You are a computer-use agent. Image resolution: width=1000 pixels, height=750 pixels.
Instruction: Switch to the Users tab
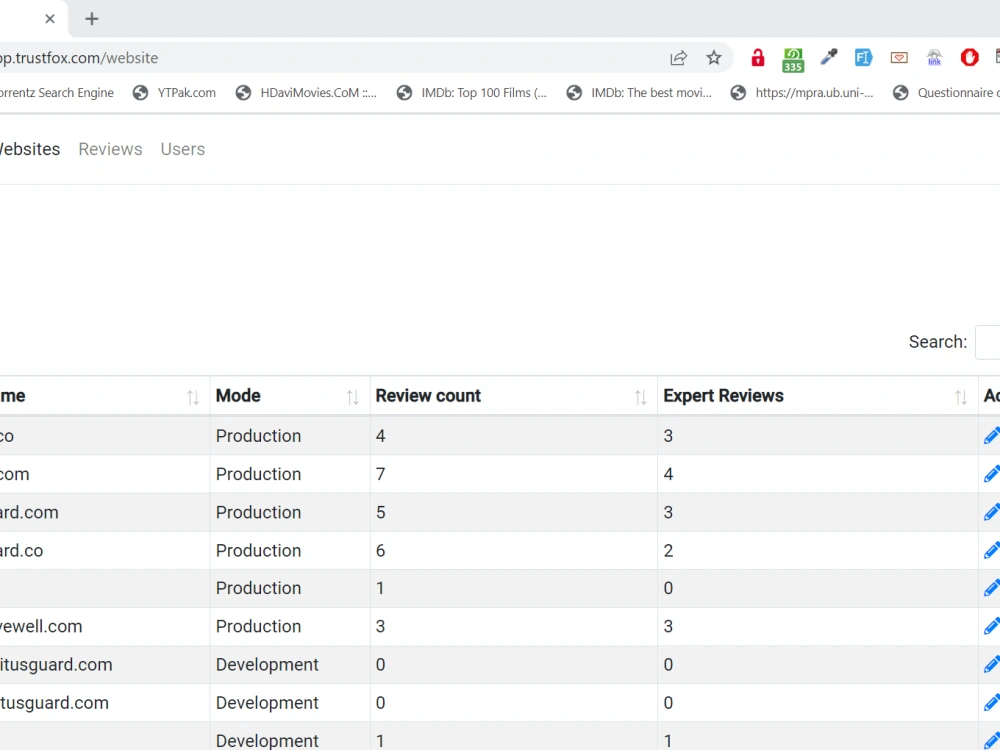(x=182, y=149)
